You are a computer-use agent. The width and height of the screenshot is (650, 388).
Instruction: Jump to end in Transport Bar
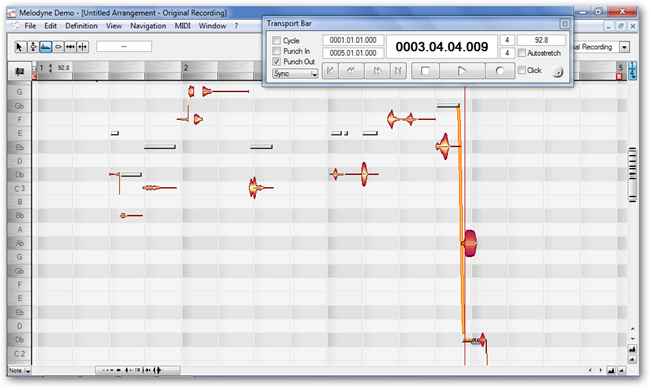(x=398, y=71)
